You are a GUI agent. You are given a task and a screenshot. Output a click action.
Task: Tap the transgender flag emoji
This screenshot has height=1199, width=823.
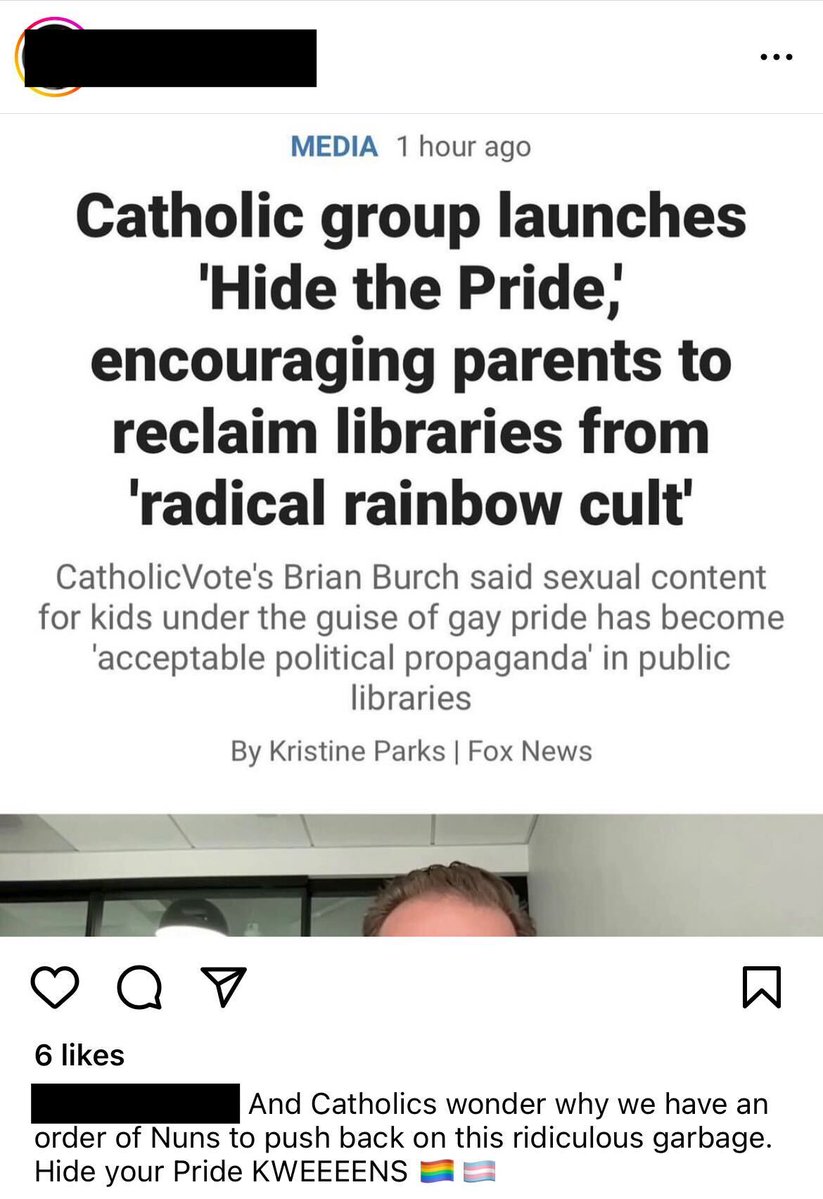tap(480, 1171)
